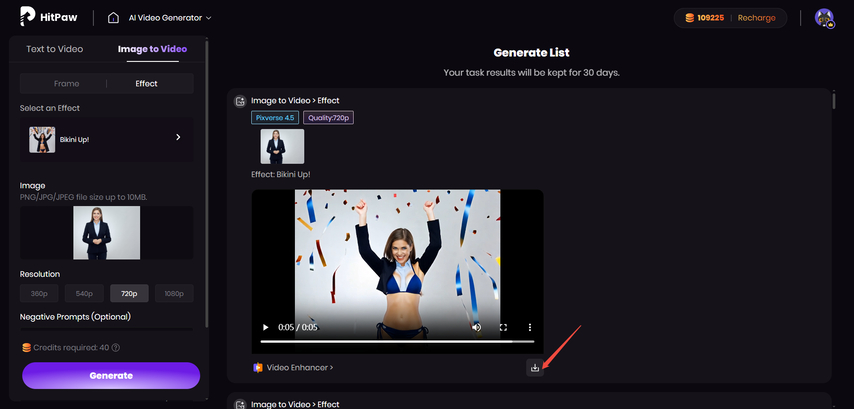The image size is (854, 409).
Task: Click the HitPaw logo
Action: [x=48, y=17]
